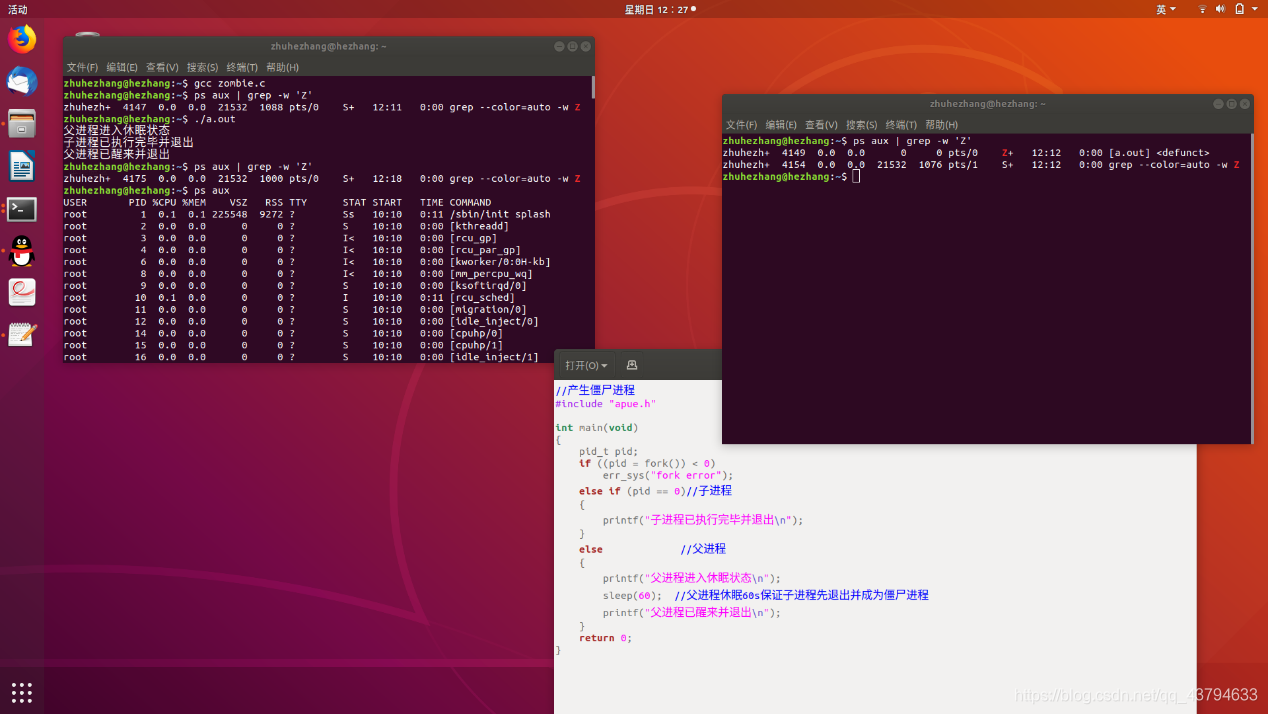Click the '[kthreadd]' process row
Viewport: 1268px width, 714px height.
point(286,226)
